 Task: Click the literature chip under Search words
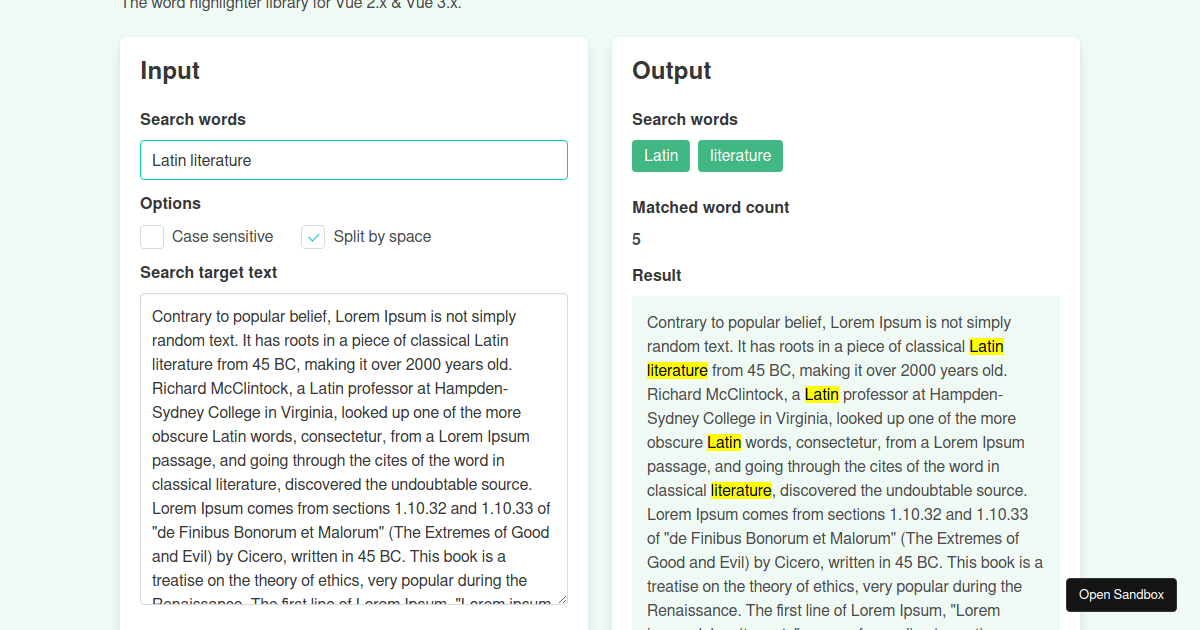pyautogui.click(x=740, y=155)
